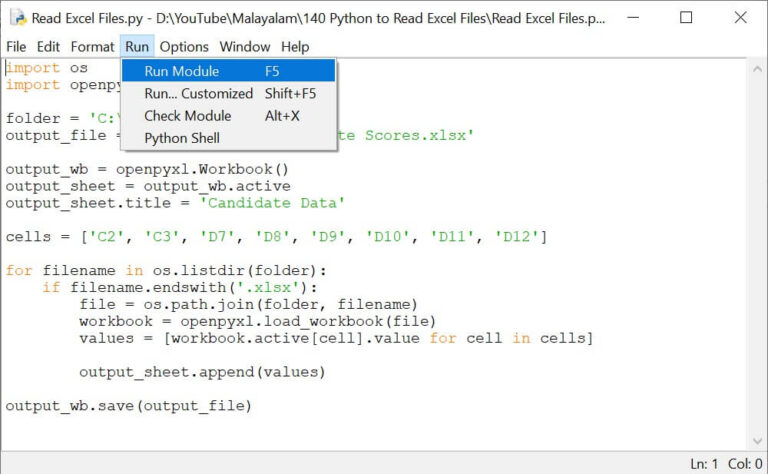Open the Options menu
768x474 pixels.
coord(184,47)
